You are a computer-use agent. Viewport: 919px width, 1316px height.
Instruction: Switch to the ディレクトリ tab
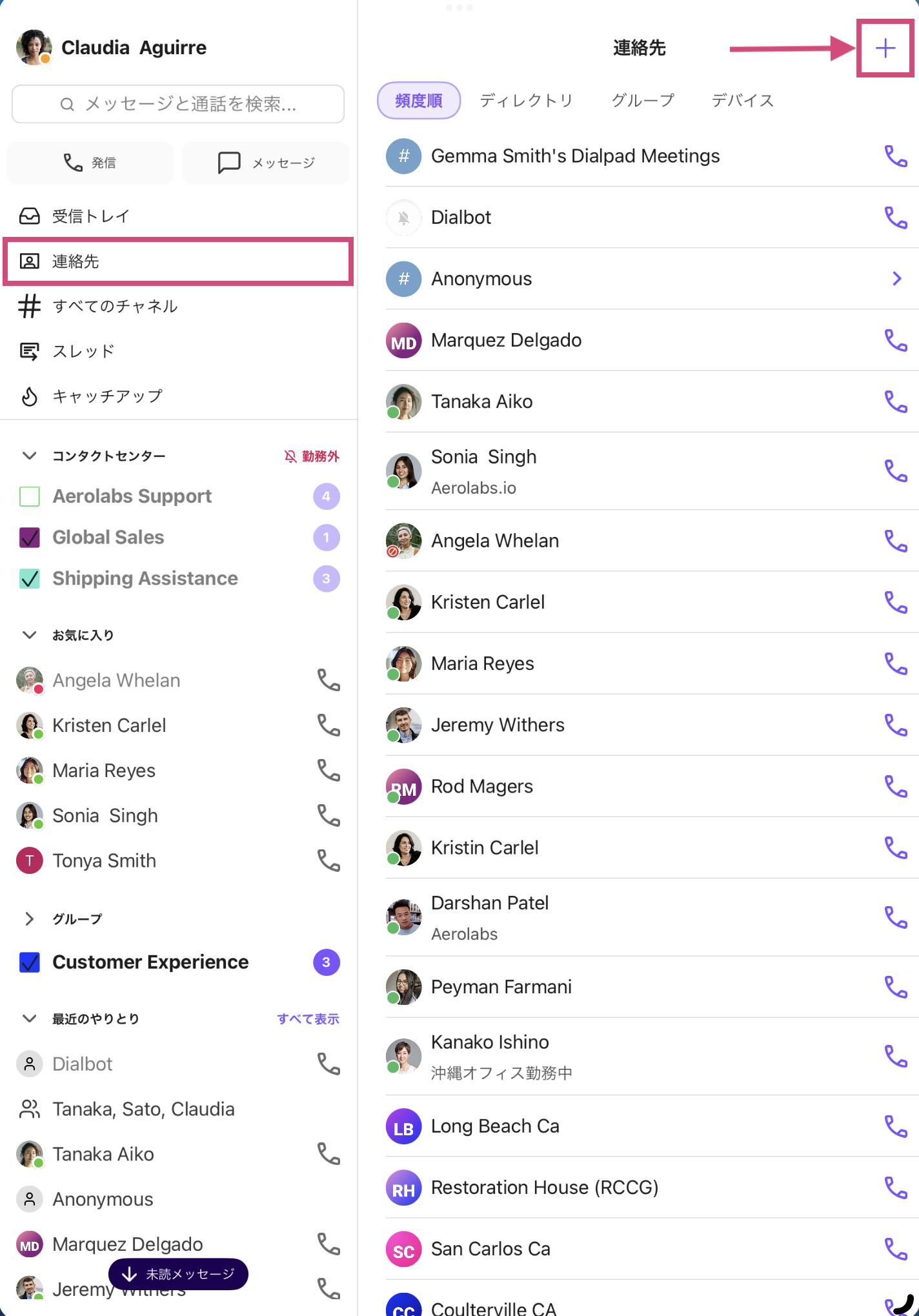[527, 101]
